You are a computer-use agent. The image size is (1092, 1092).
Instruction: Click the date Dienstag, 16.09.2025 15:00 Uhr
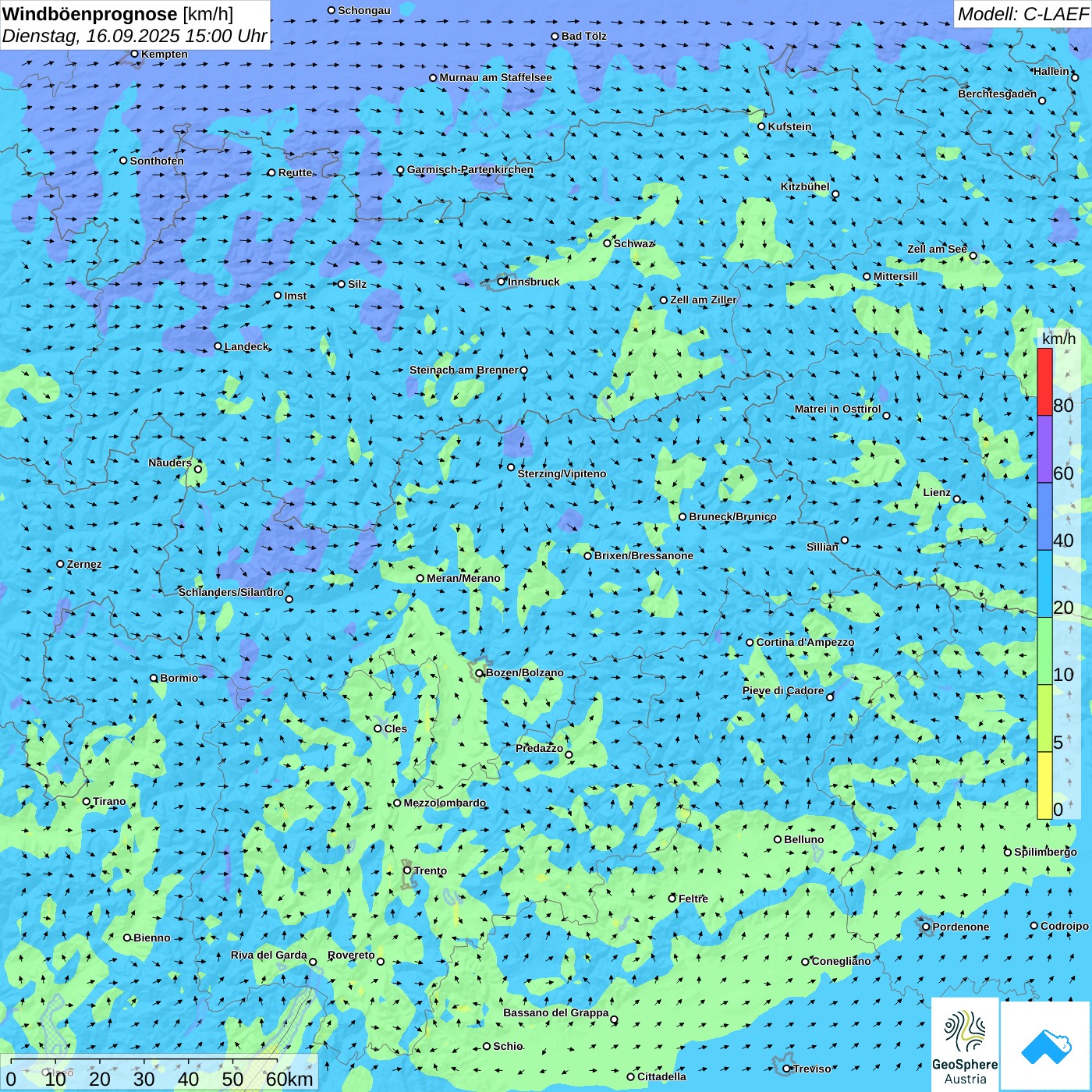point(135,36)
